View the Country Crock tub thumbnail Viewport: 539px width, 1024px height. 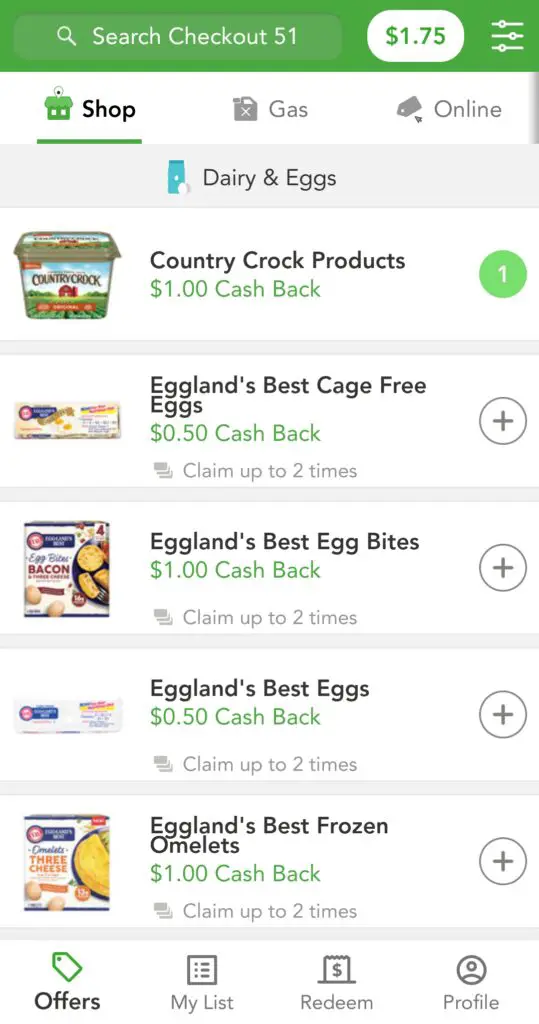(x=67, y=274)
